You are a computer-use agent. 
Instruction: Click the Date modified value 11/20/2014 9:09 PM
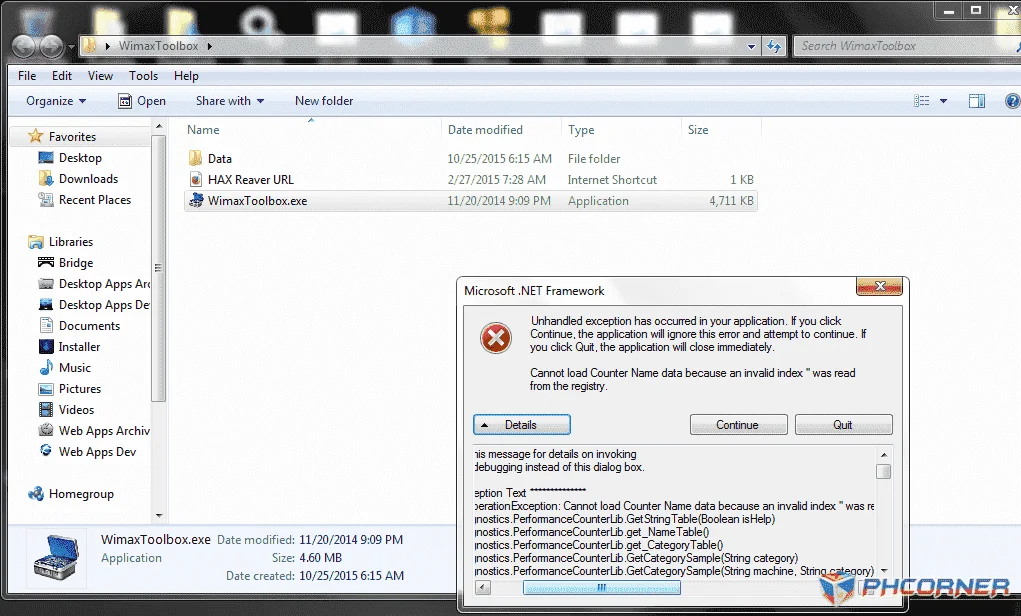pyautogui.click(x=499, y=201)
